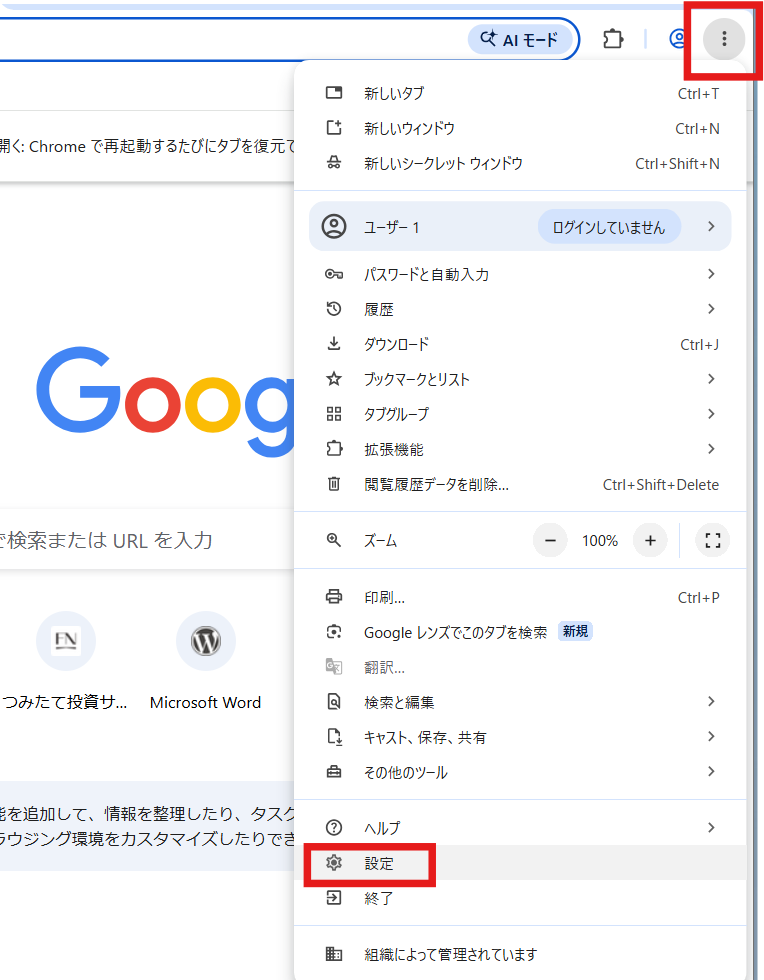Screen dimensions: 764x980
Task: Toggle fullscreen mode icon in zoom row
Action: click(x=713, y=540)
